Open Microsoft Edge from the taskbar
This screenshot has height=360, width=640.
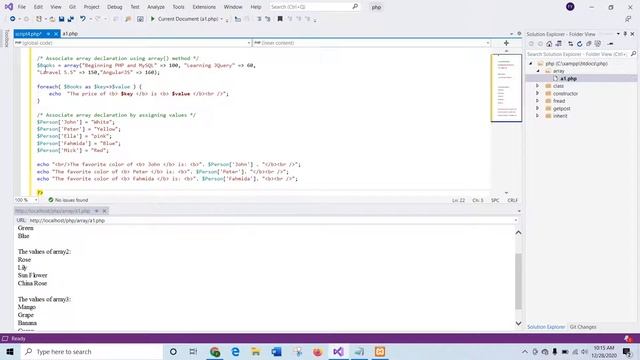point(236,351)
